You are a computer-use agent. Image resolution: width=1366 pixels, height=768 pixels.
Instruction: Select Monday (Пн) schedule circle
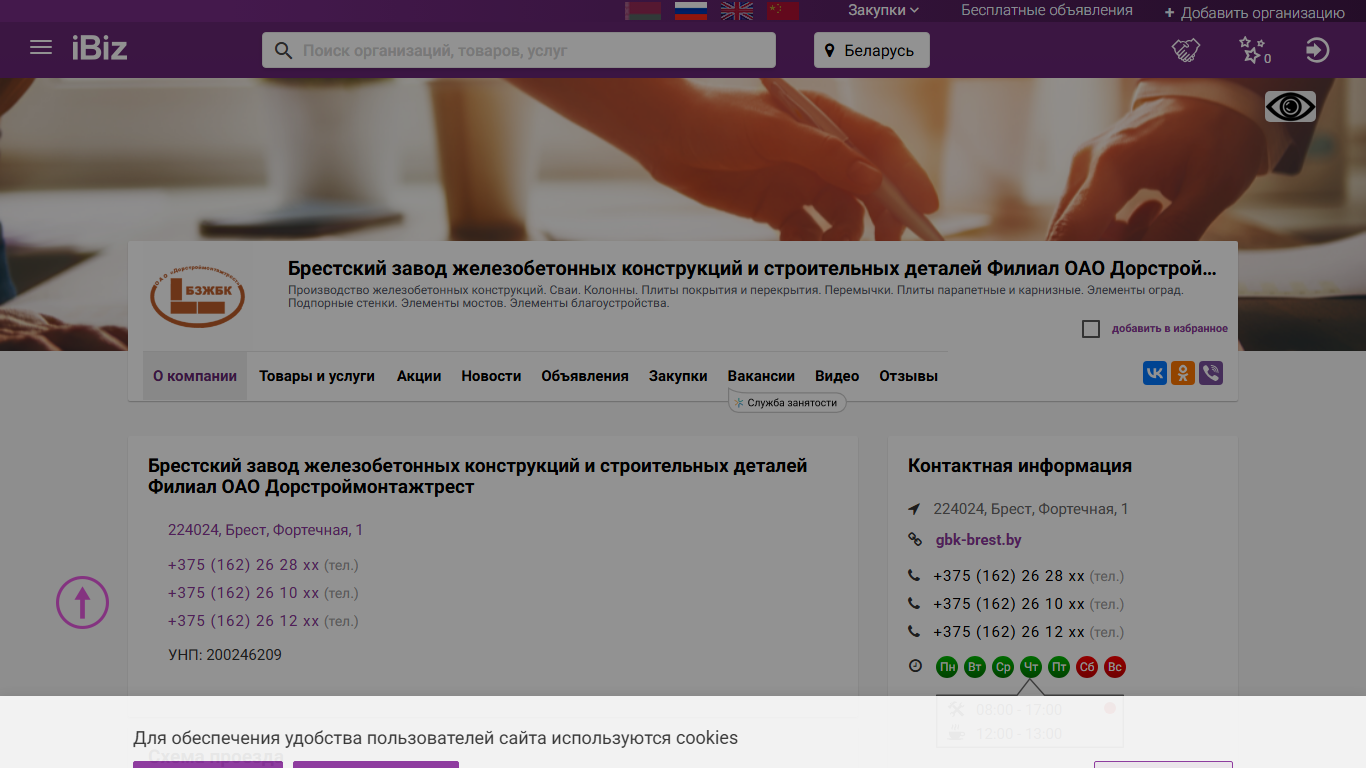pos(947,667)
